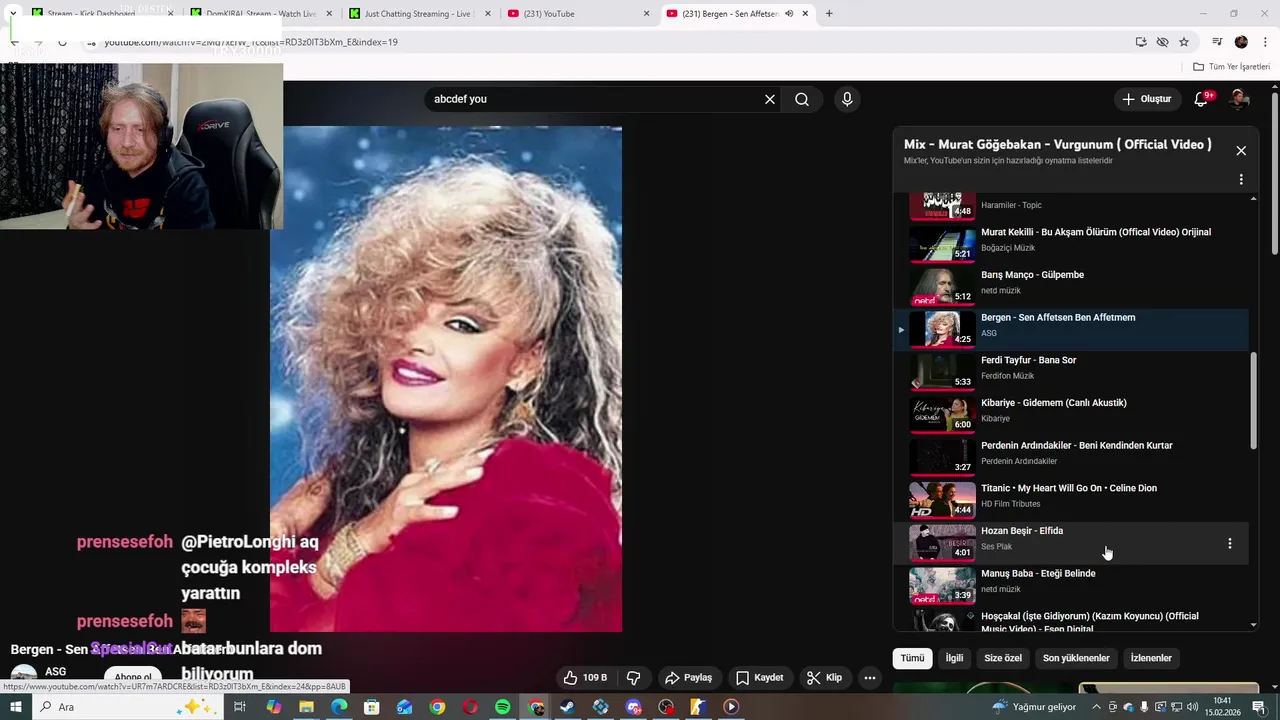
Task: Start voice search with the microphone icon
Action: pos(847,99)
